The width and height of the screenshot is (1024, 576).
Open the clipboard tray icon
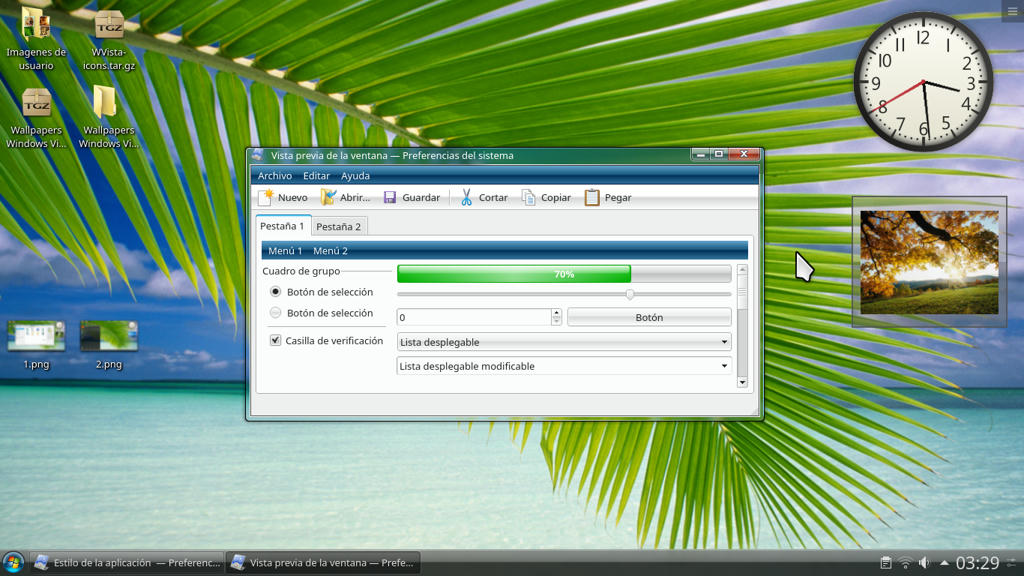(x=886, y=562)
